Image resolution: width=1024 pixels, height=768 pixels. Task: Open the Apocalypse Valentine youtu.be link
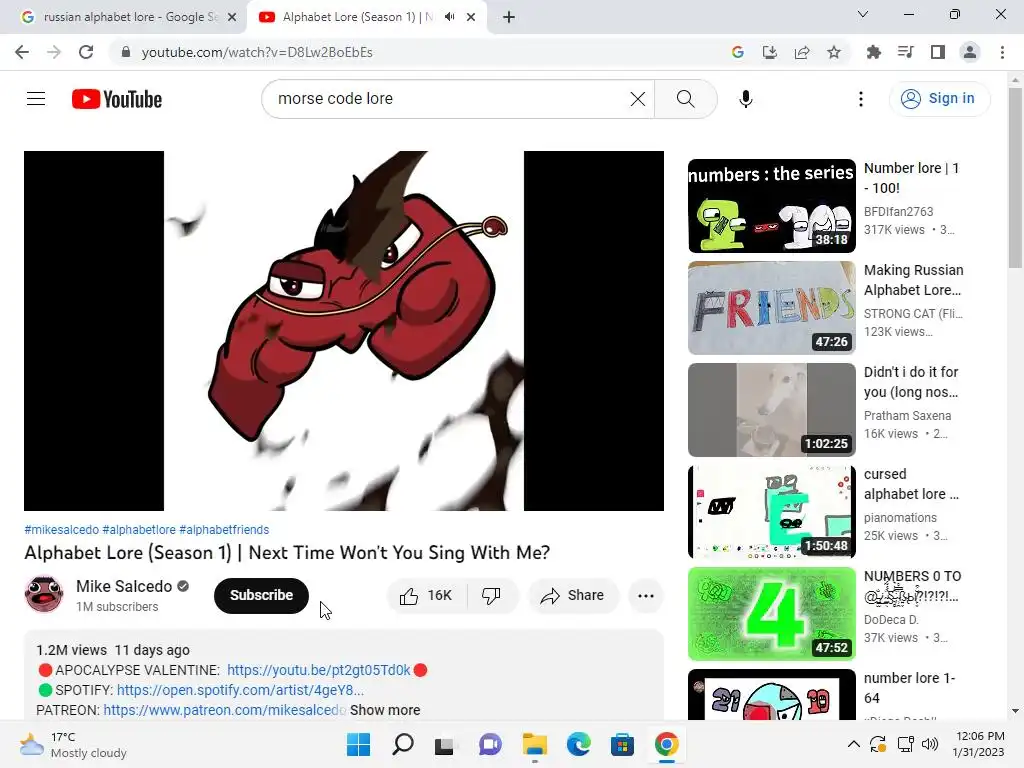[x=319, y=670]
